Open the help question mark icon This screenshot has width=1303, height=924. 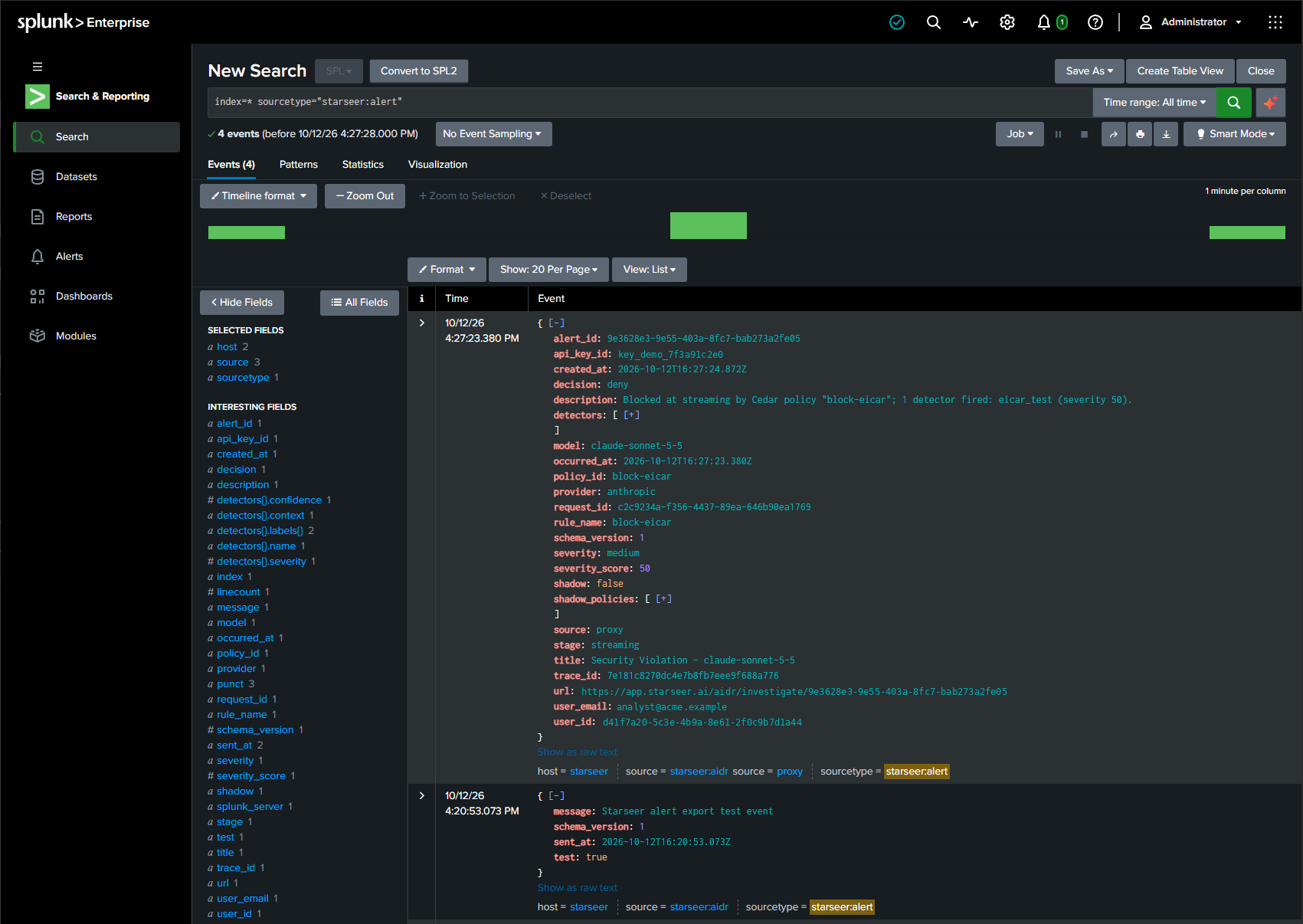click(1095, 22)
